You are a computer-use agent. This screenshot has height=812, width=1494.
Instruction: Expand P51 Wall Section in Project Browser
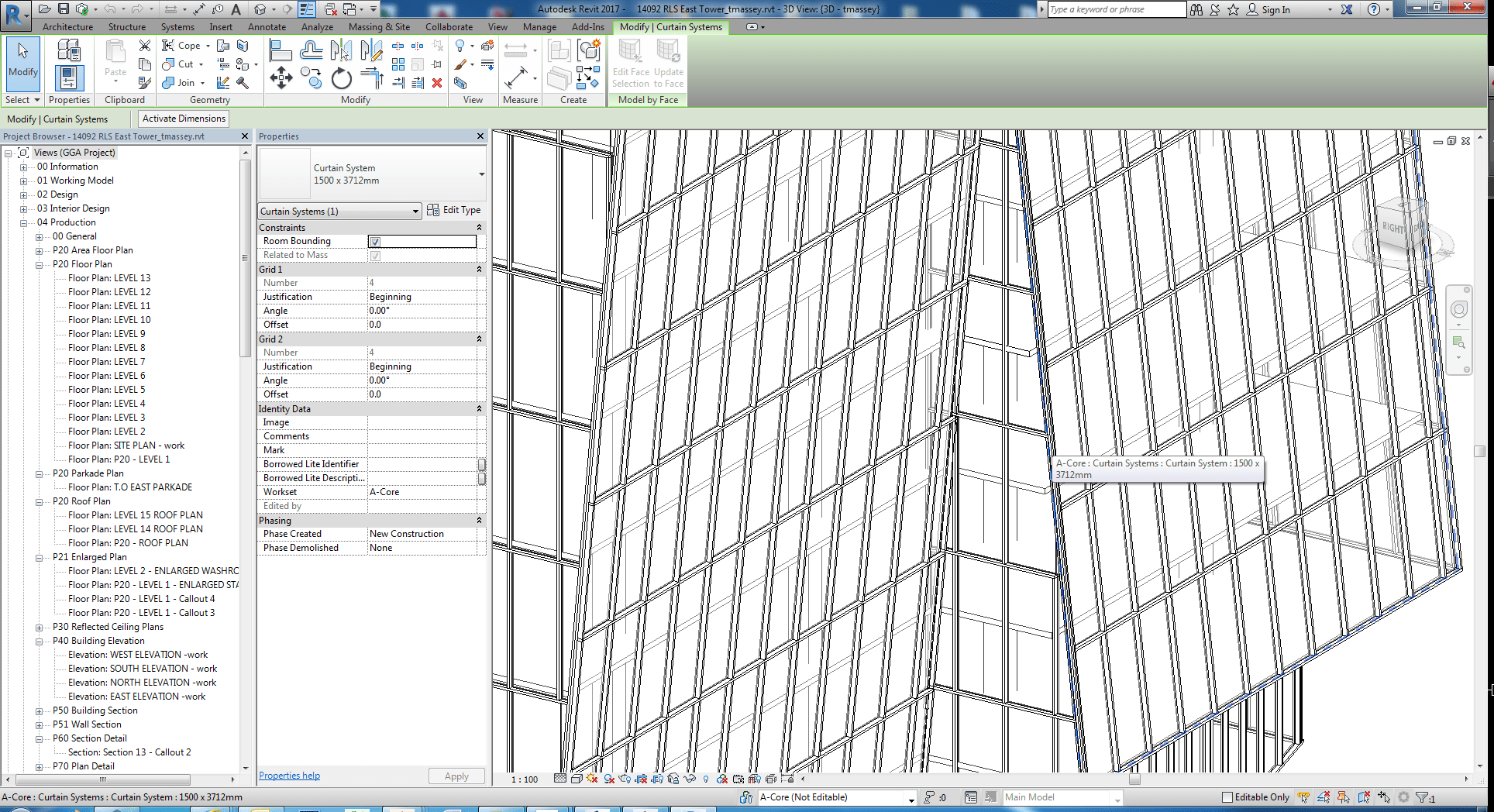40,724
